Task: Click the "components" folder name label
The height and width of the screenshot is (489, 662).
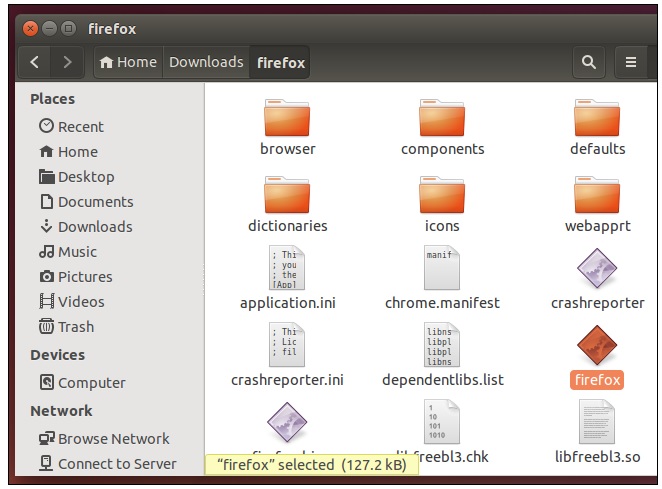Action: coord(442,149)
